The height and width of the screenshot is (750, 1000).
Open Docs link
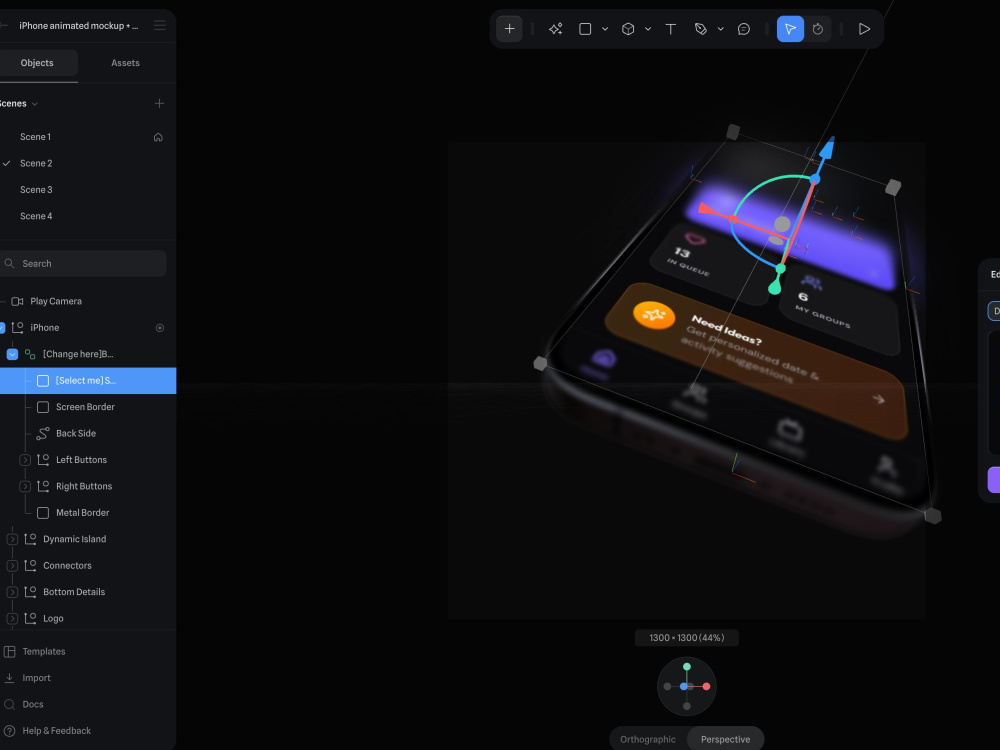(33, 704)
